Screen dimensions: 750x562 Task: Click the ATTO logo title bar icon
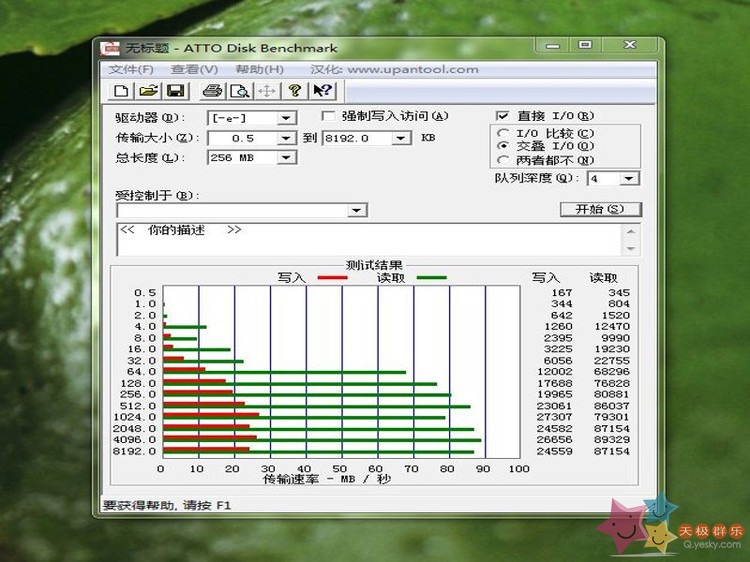coord(110,48)
